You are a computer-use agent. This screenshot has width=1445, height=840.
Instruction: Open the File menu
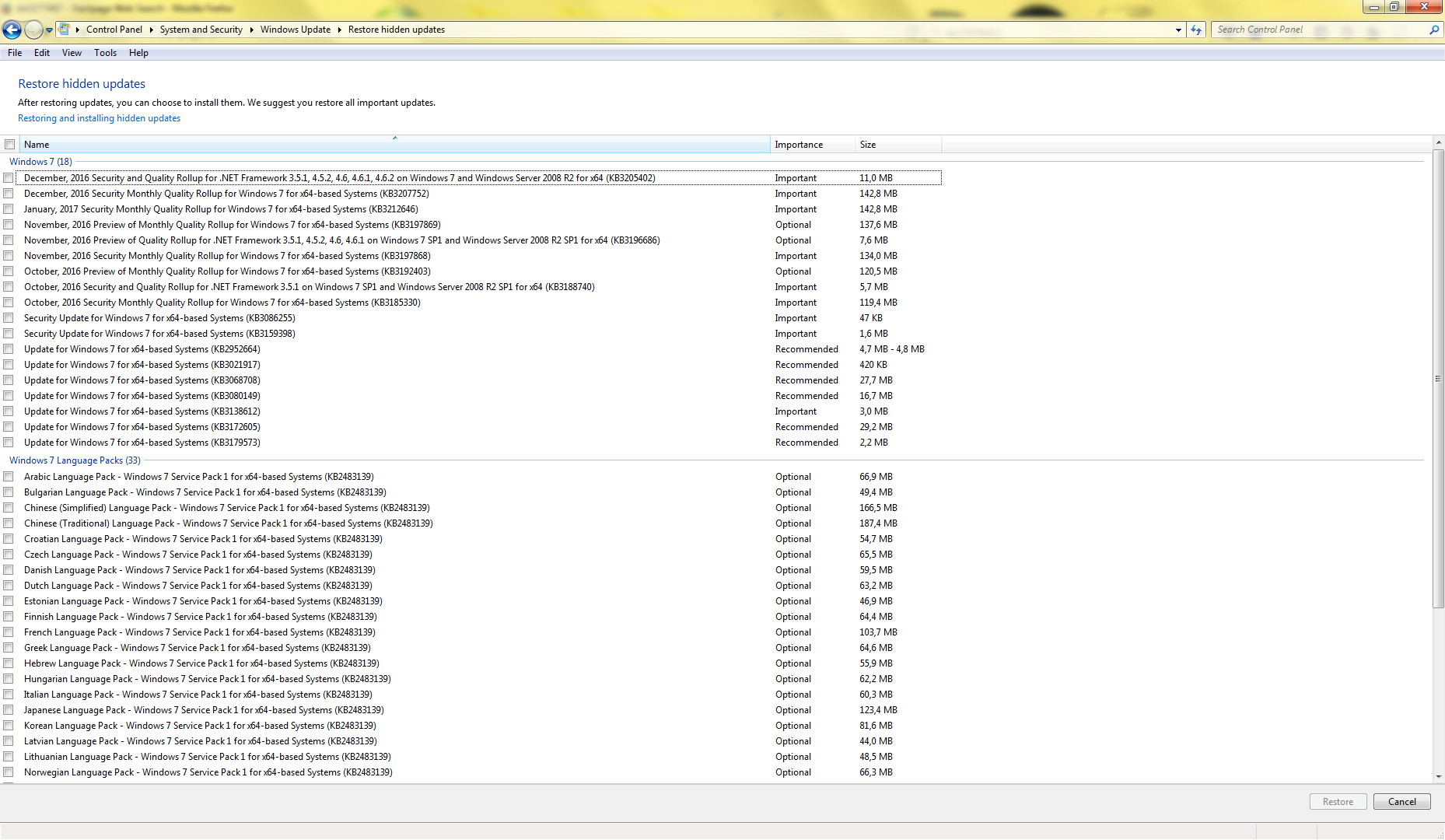[x=15, y=53]
